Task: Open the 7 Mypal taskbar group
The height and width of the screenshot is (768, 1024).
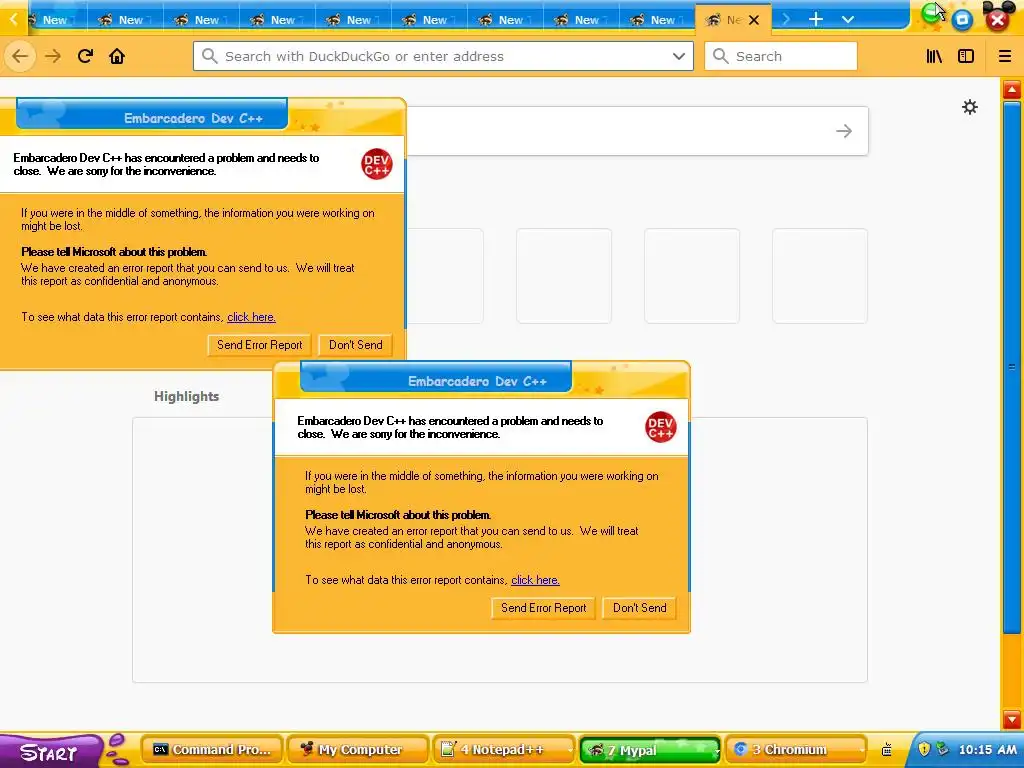Action: coord(650,750)
